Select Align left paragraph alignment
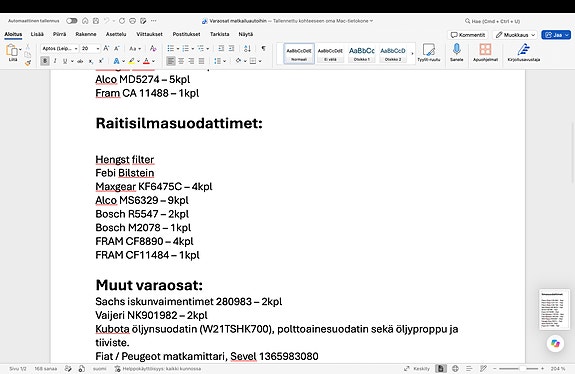Screen dimensions: 575x374 [171, 61]
